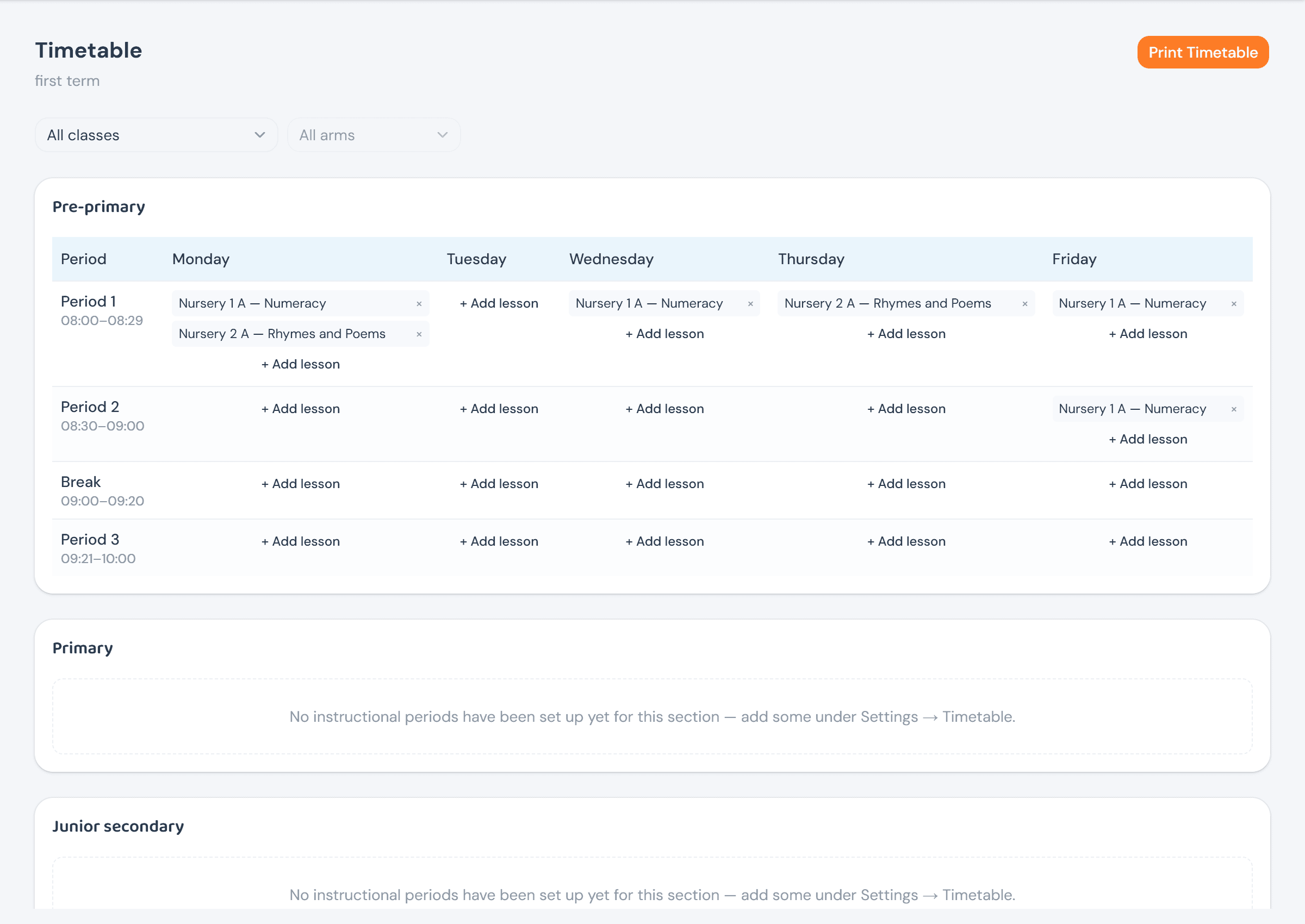Remove Monday Period 1 Nursery 1 A Numeracy lesson
This screenshot has height=924, width=1305.
pos(419,304)
